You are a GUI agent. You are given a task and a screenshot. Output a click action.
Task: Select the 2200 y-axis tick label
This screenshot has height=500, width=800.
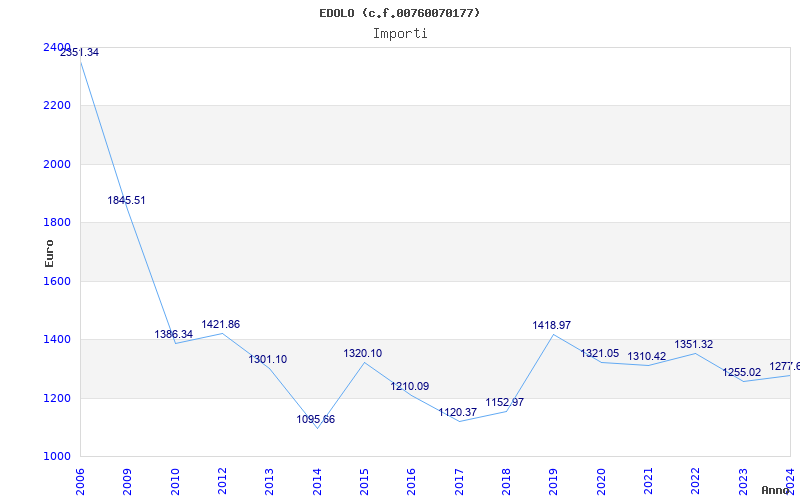click(x=57, y=106)
